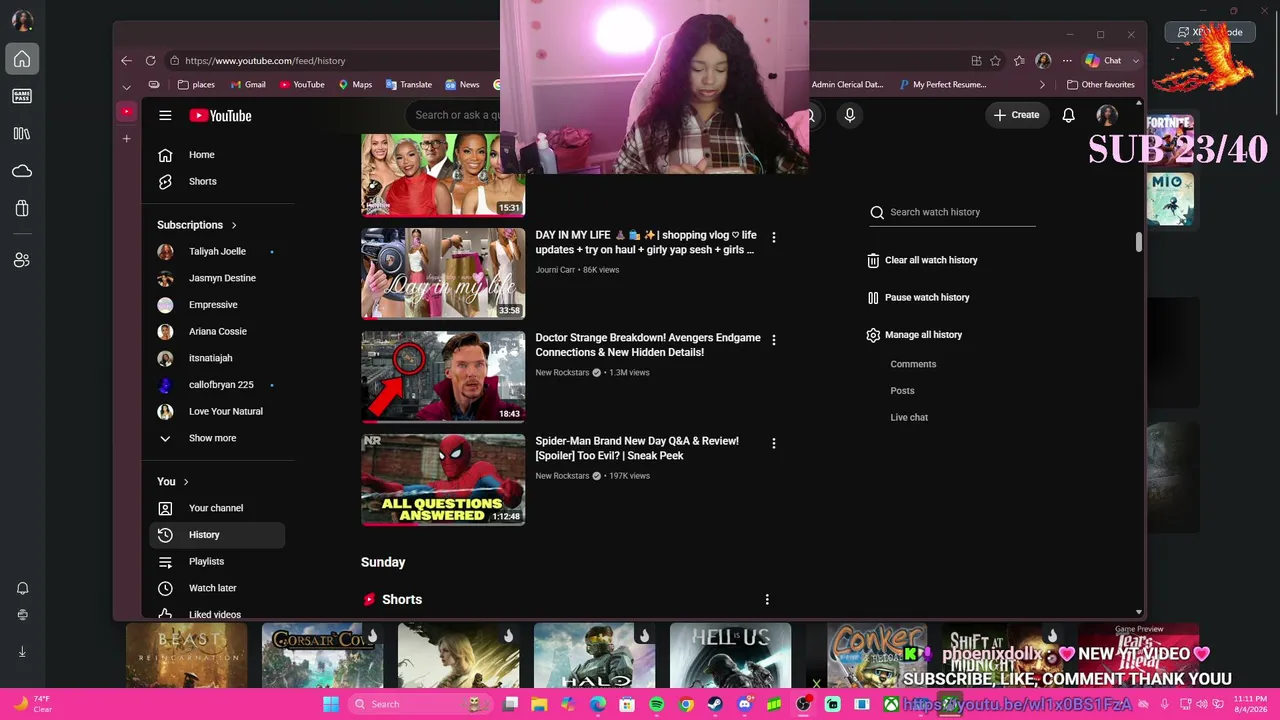This screenshot has width=1280, height=720.
Task: Open the Other favorites folder
Action: 1101,85
